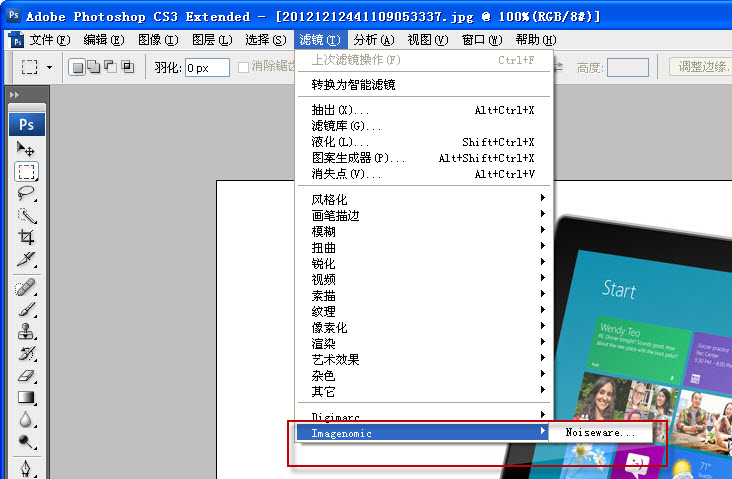Screen dimensions: 732x479
Task: Open the 文件(F) menu
Action: pyautogui.click(x=50, y=40)
